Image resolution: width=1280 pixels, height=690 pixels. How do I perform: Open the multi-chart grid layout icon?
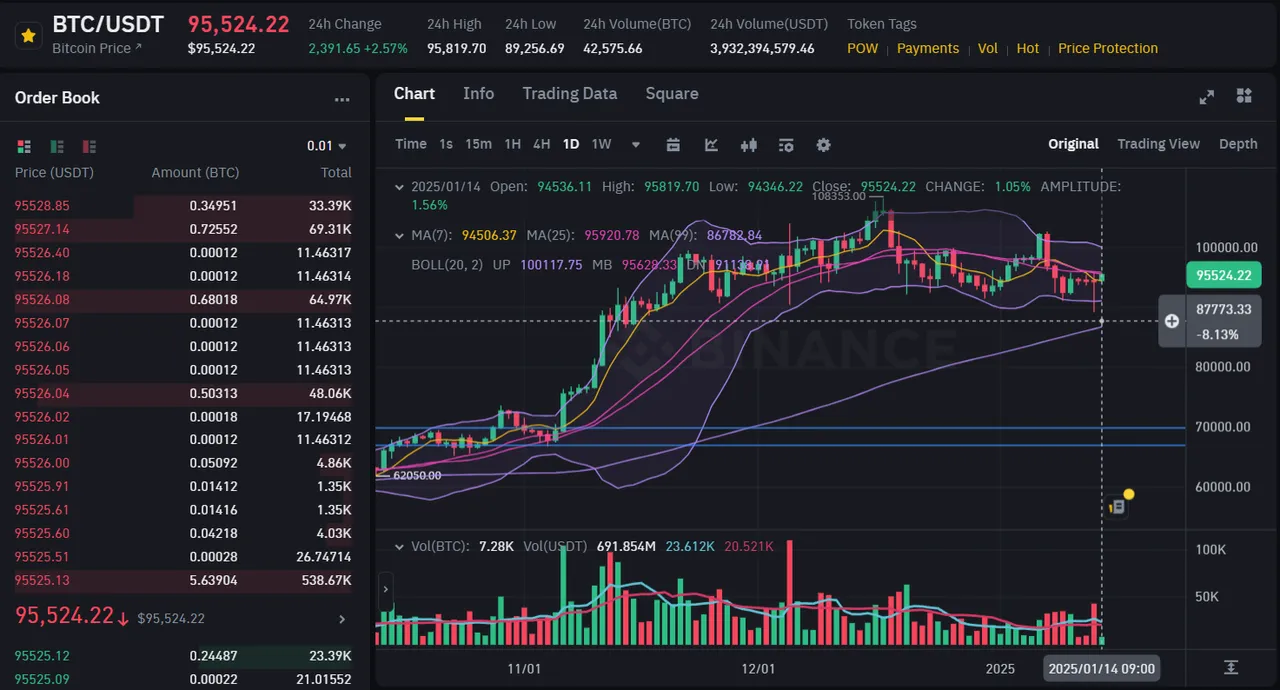click(1244, 96)
